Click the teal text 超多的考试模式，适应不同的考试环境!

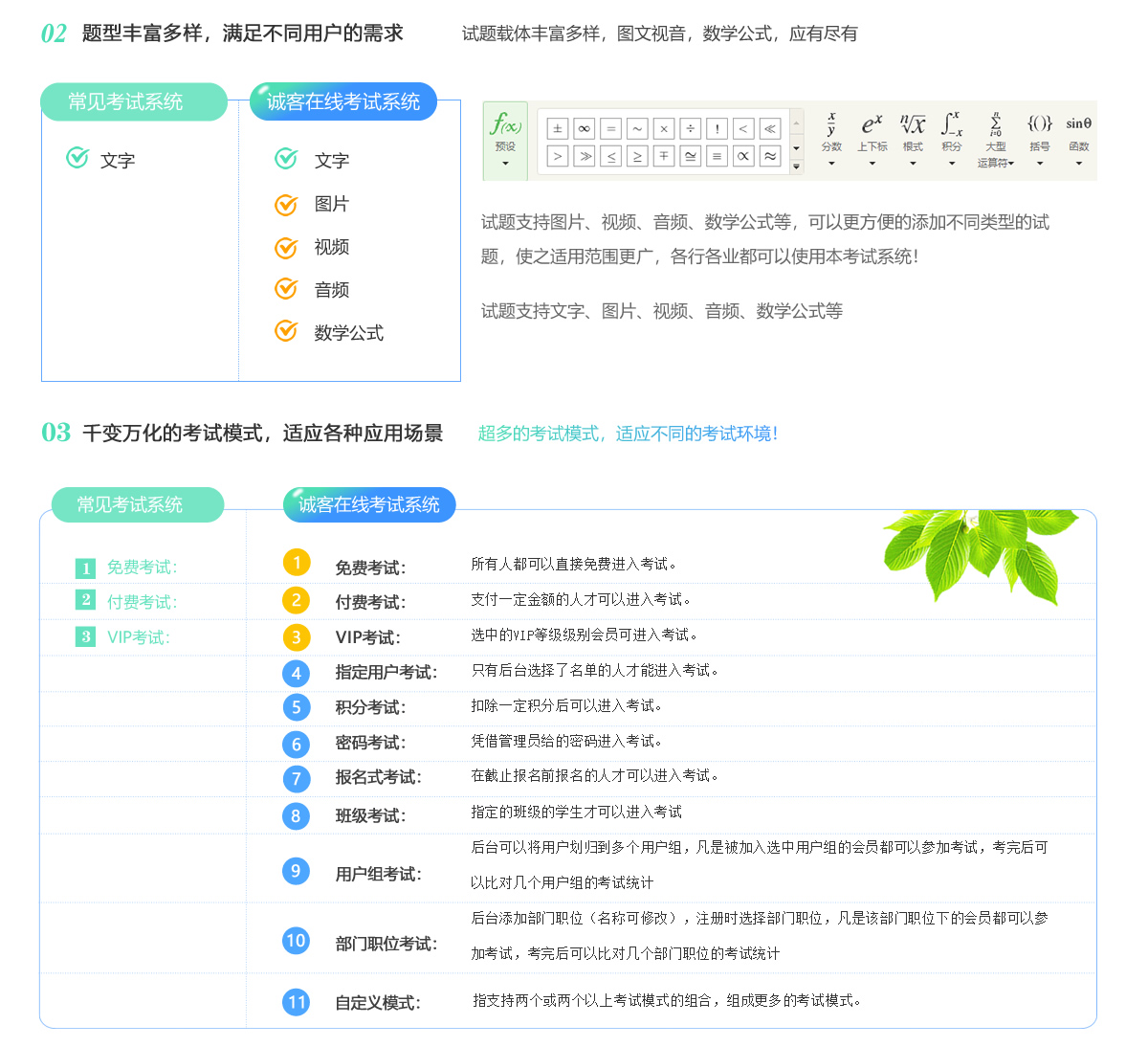pos(628,434)
